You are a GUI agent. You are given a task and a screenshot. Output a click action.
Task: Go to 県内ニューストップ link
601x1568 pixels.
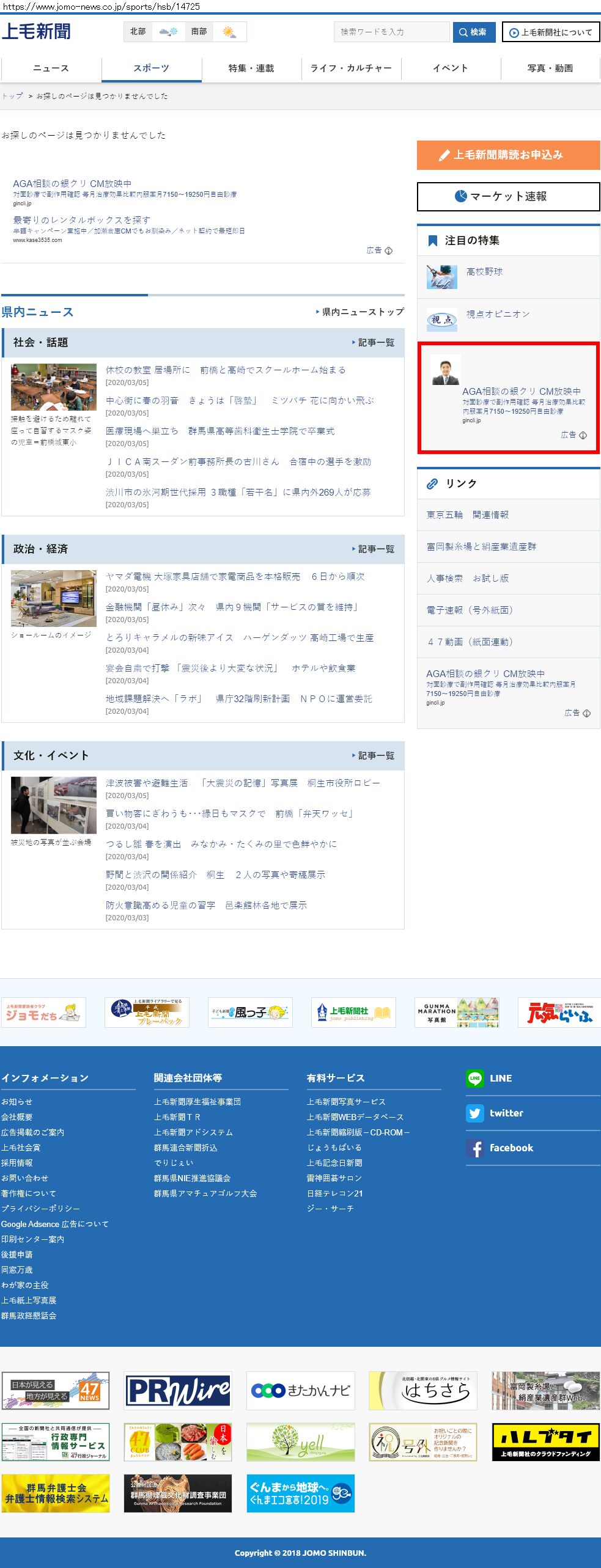point(361,312)
